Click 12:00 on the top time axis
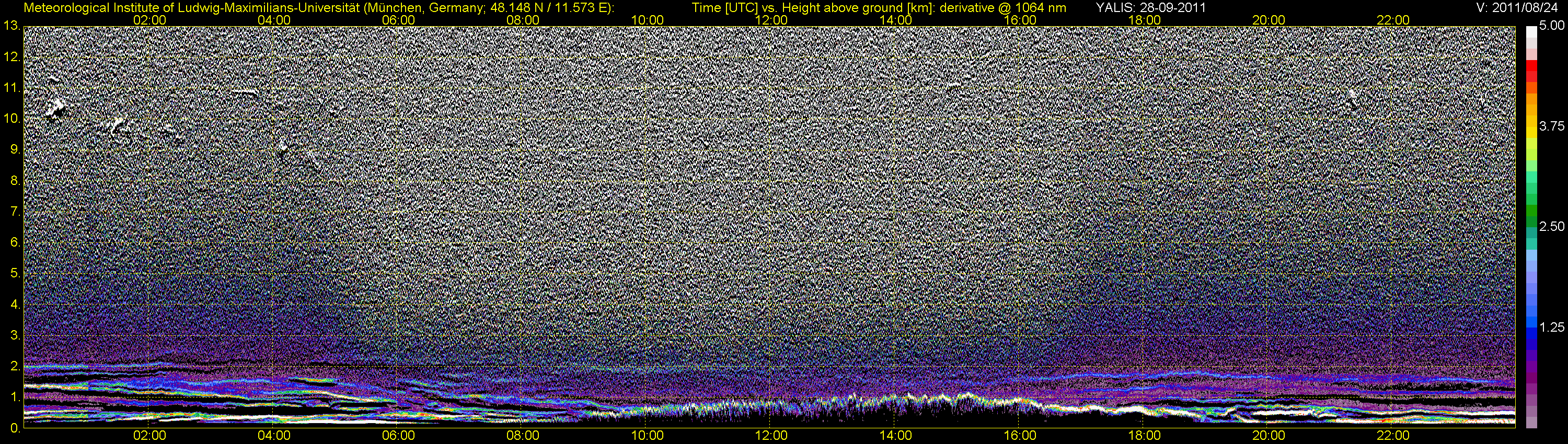Screen dimensions: 1568x444 pos(771,20)
